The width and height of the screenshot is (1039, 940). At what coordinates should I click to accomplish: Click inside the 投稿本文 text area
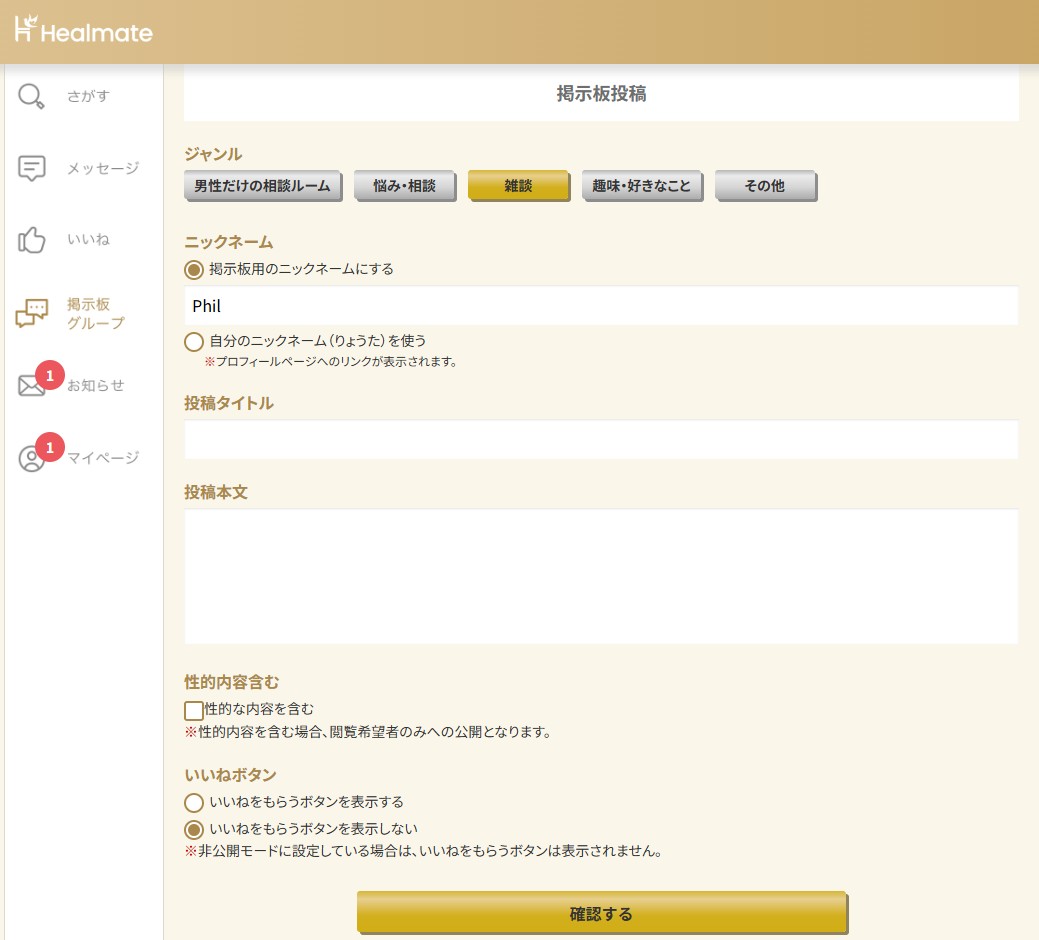coord(600,576)
